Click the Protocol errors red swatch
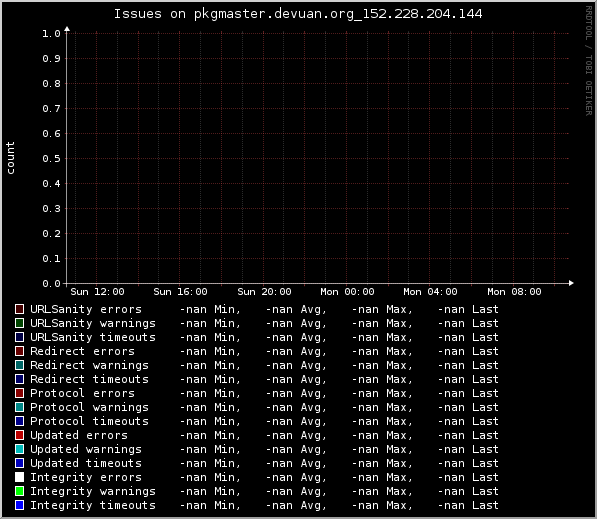 19,393
